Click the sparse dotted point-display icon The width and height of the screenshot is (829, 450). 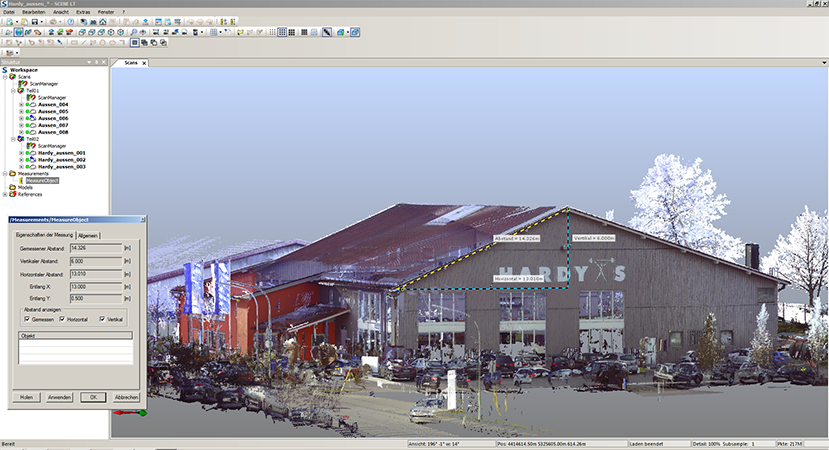273,32
